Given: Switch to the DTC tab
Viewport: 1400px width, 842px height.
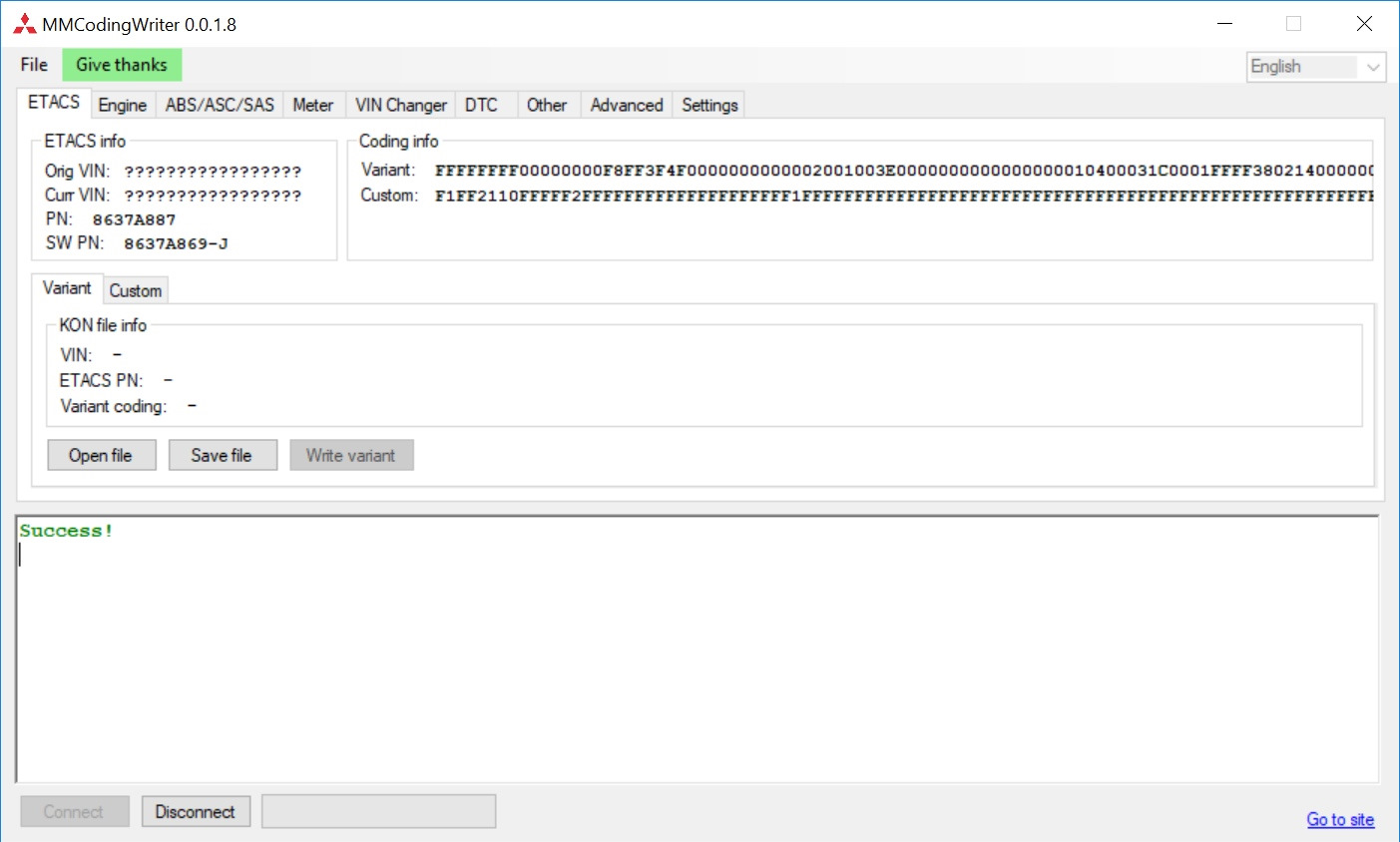Looking at the screenshot, I should pyautogui.click(x=484, y=104).
